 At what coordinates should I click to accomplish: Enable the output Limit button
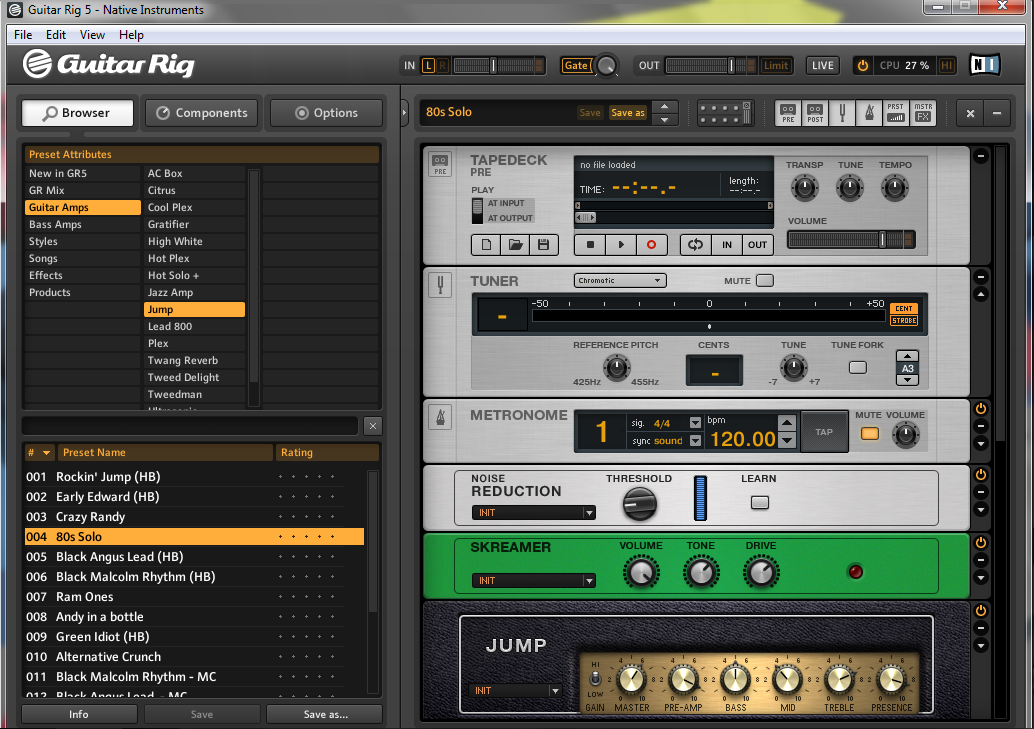pos(776,65)
